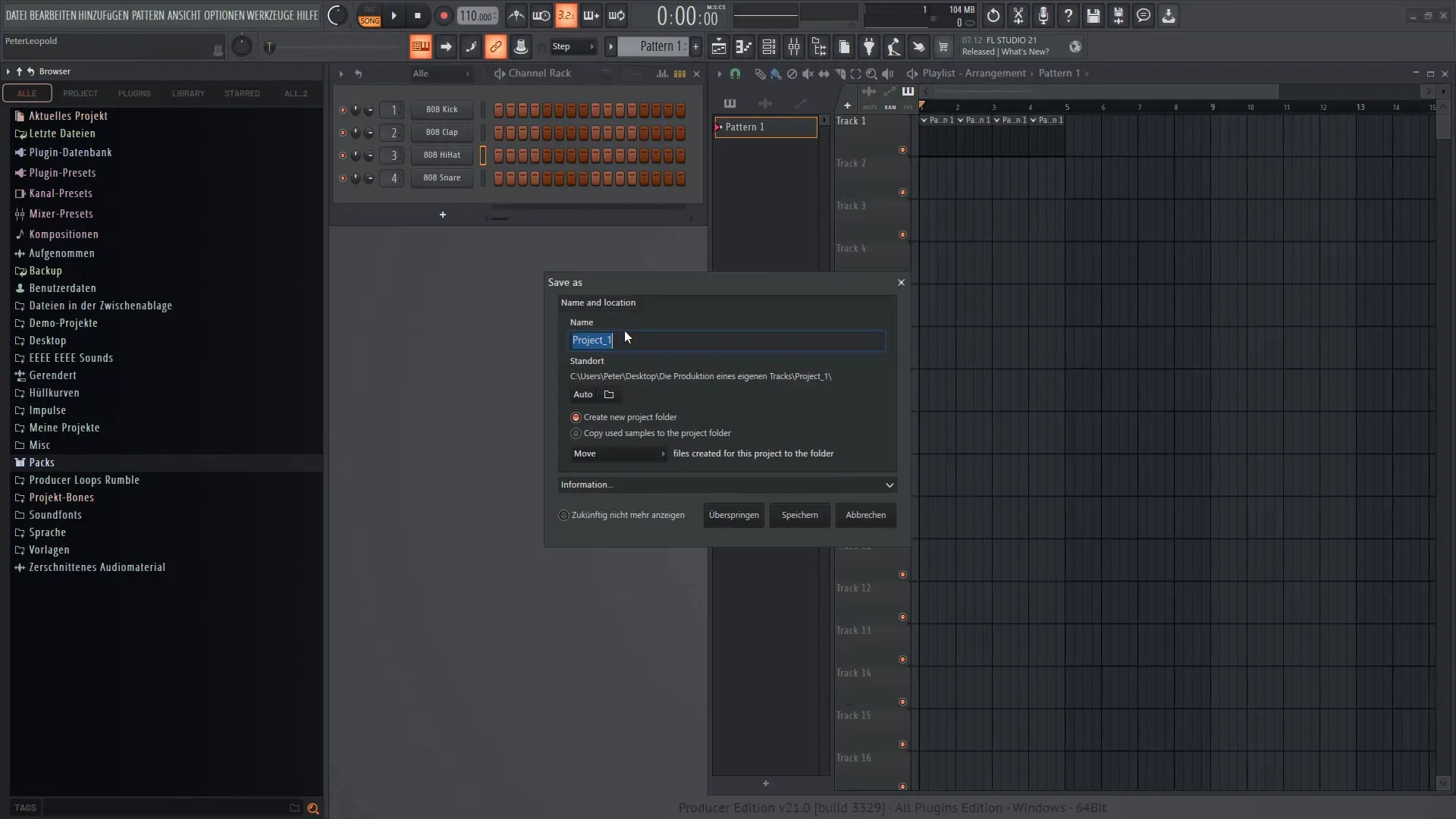Start playback with the play button
Viewport: 1456px width, 819px height.
[394, 15]
